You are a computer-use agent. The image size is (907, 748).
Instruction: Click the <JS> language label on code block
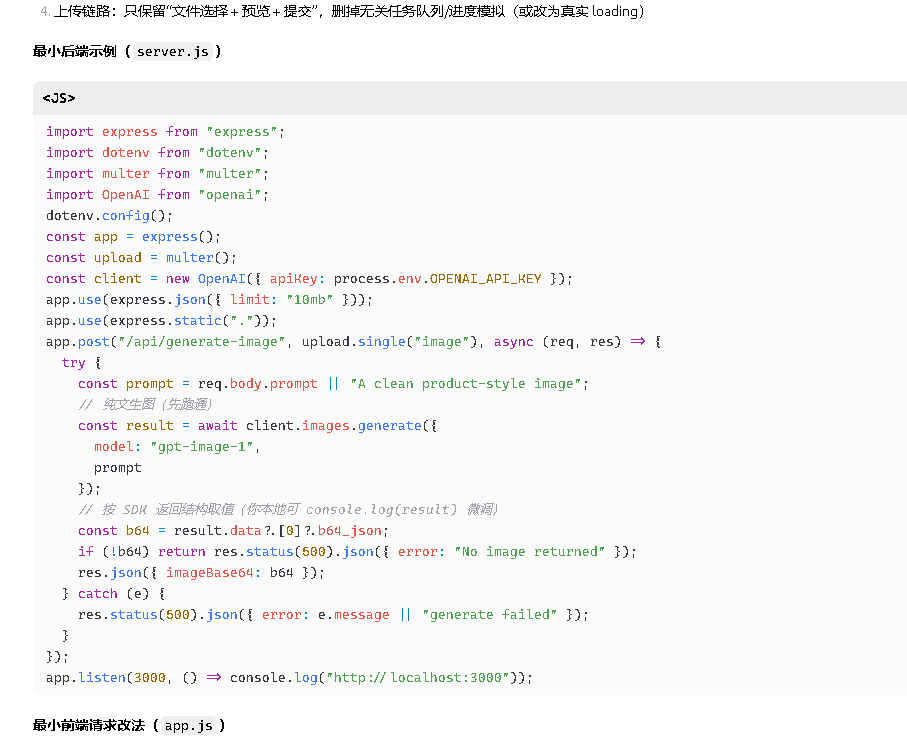pos(59,98)
